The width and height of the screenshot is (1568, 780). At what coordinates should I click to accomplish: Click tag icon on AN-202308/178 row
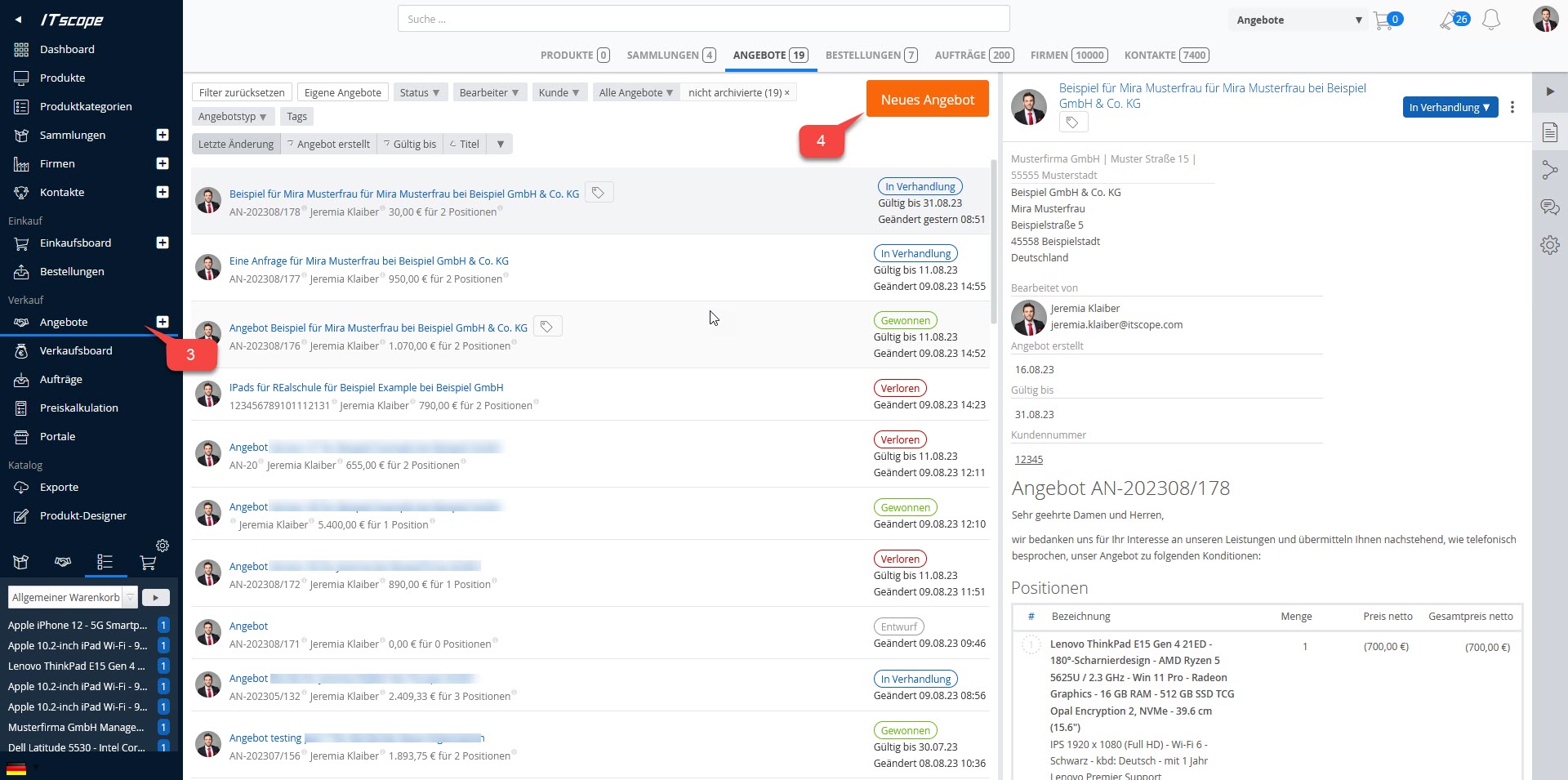[599, 193]
